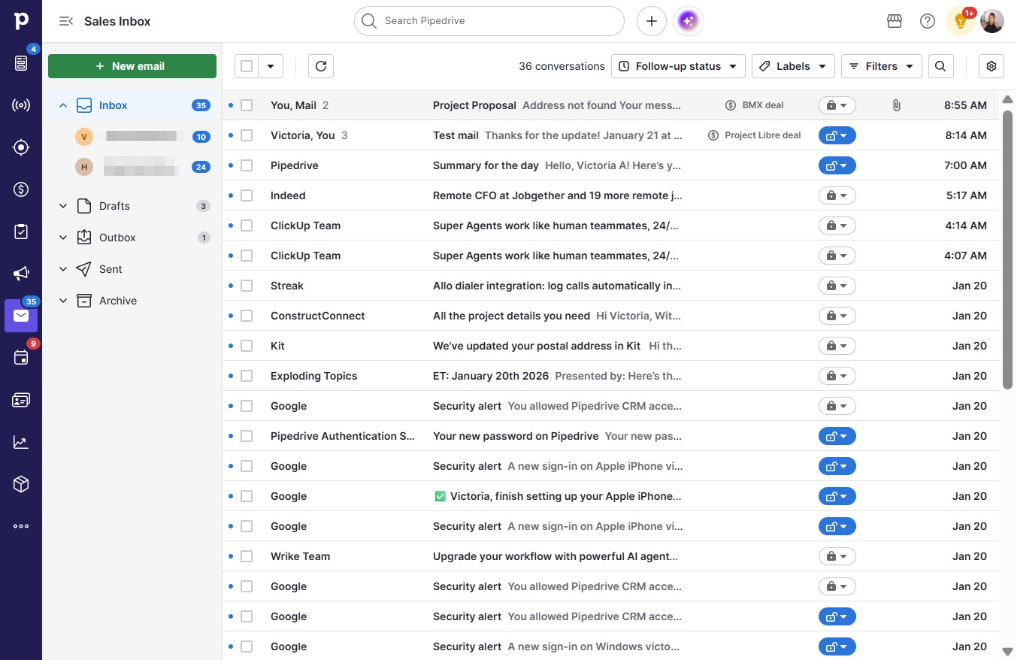The height and width of the screenshot is (660, 1016).
Task: Open the Products cube sidebar icon
Action: [21, 484]
